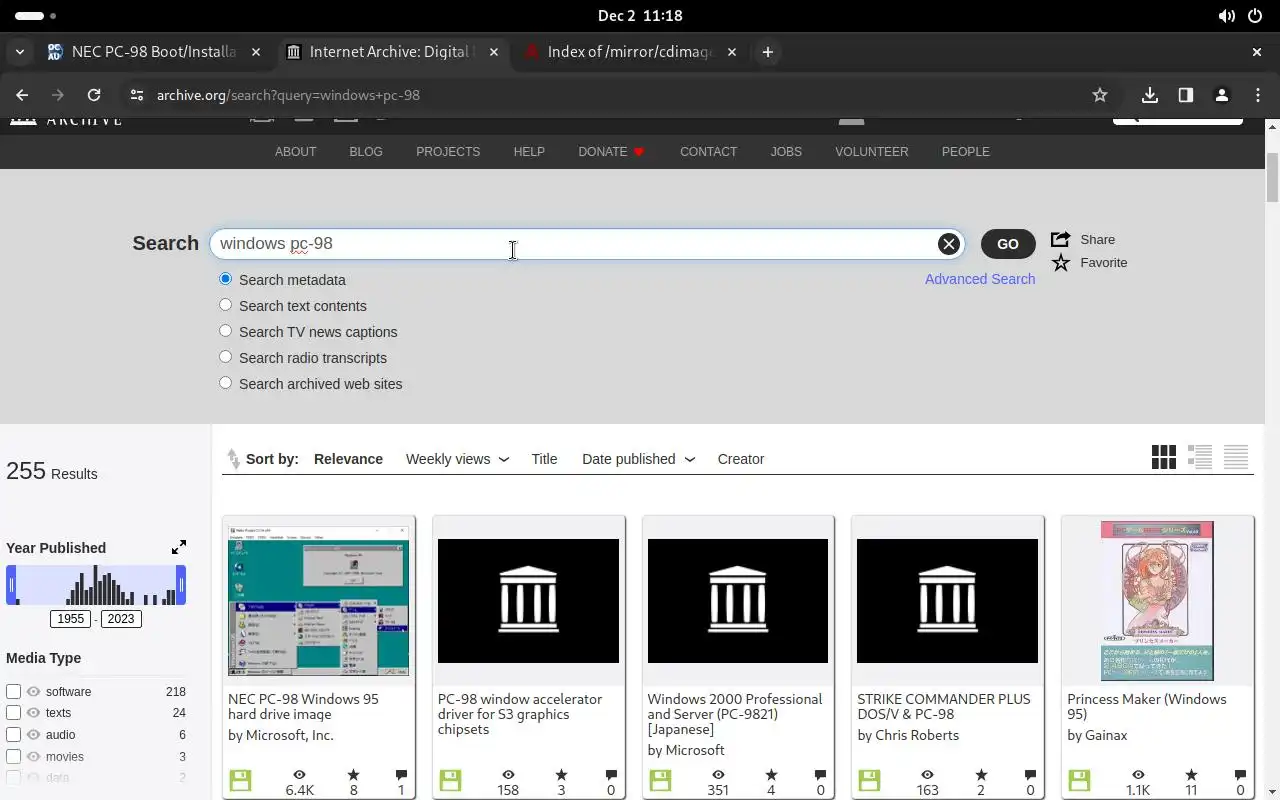This screenshot has height=800, width=1280.
Task: Open system power menu icon
Action: 1255,16
